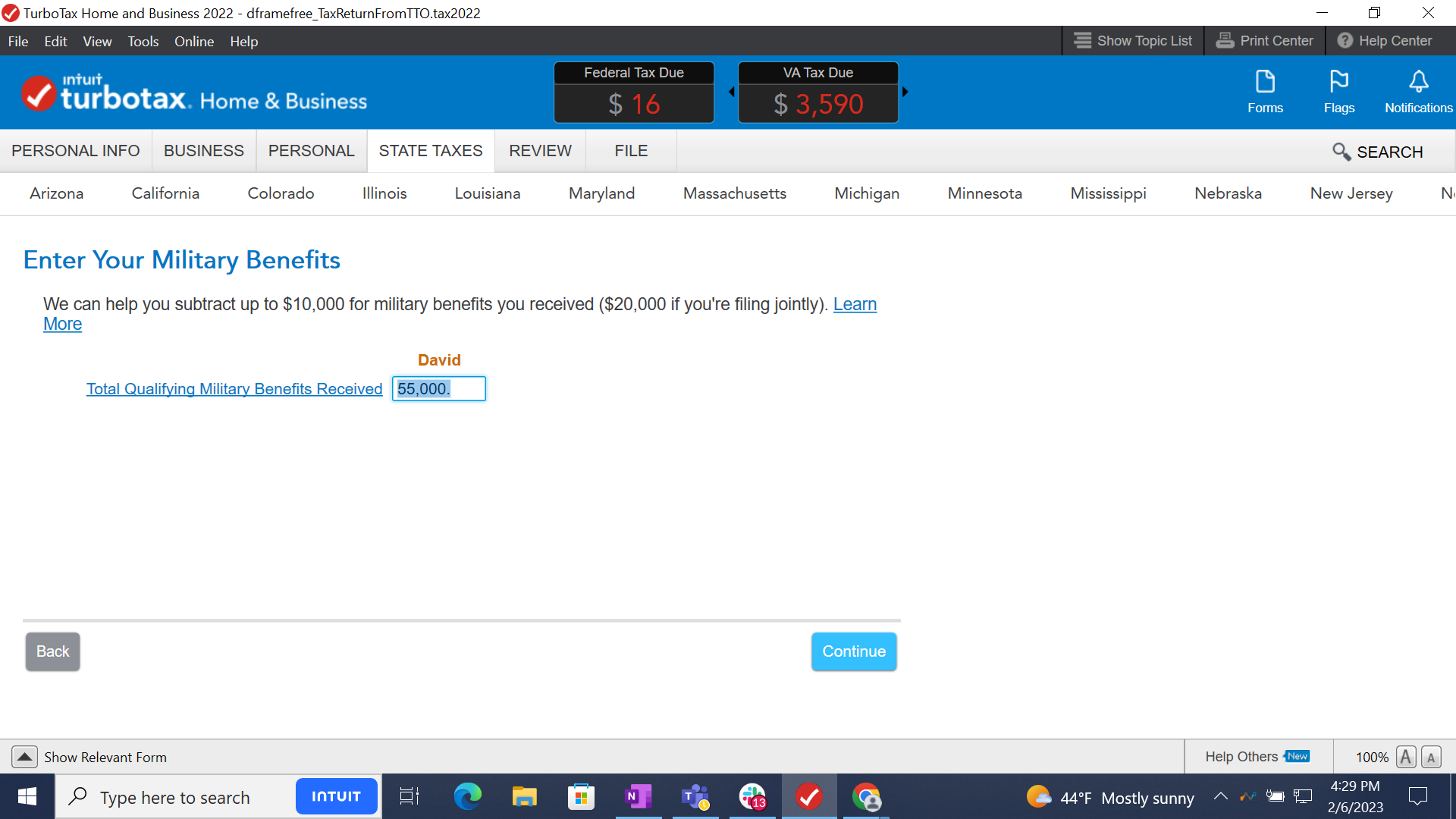This screenshot has width=1456, height=819.
Task: Click the TurboTax logo
Action: pos(194,93)
